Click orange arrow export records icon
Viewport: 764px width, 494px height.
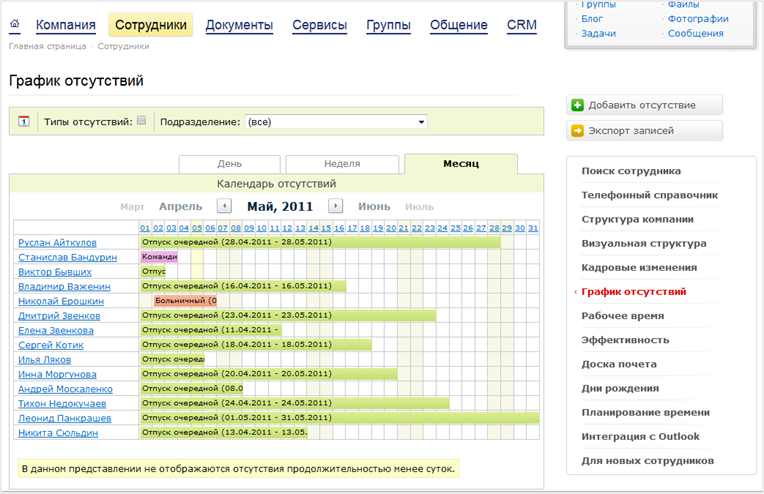(577, 131)
